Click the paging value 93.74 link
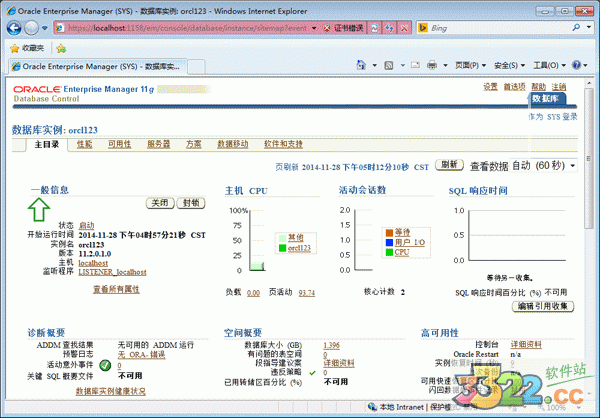The height and width of the screenshot is (418, 600). (x=307, y=293)
